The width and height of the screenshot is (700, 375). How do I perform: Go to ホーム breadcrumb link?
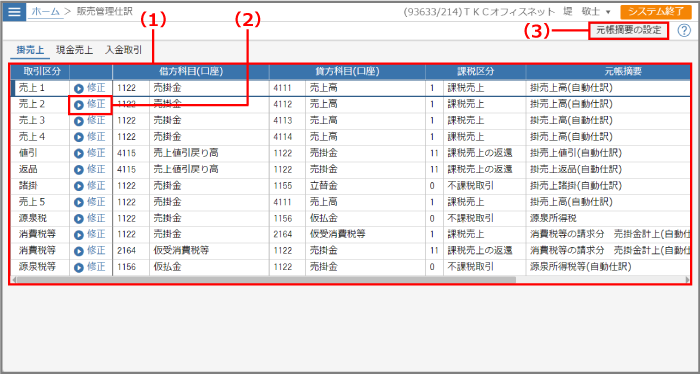pos(45,12)
